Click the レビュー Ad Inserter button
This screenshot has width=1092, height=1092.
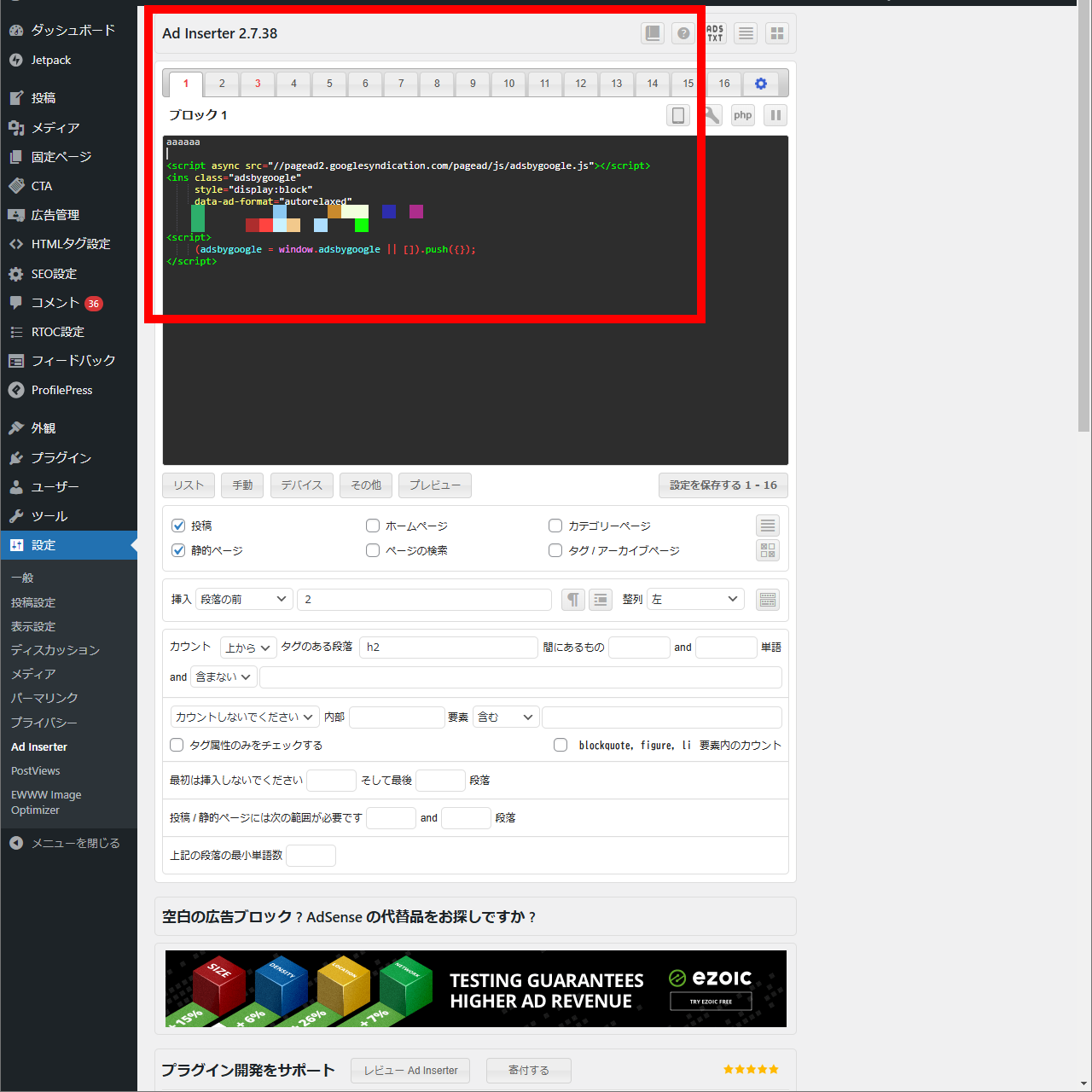410,1071
